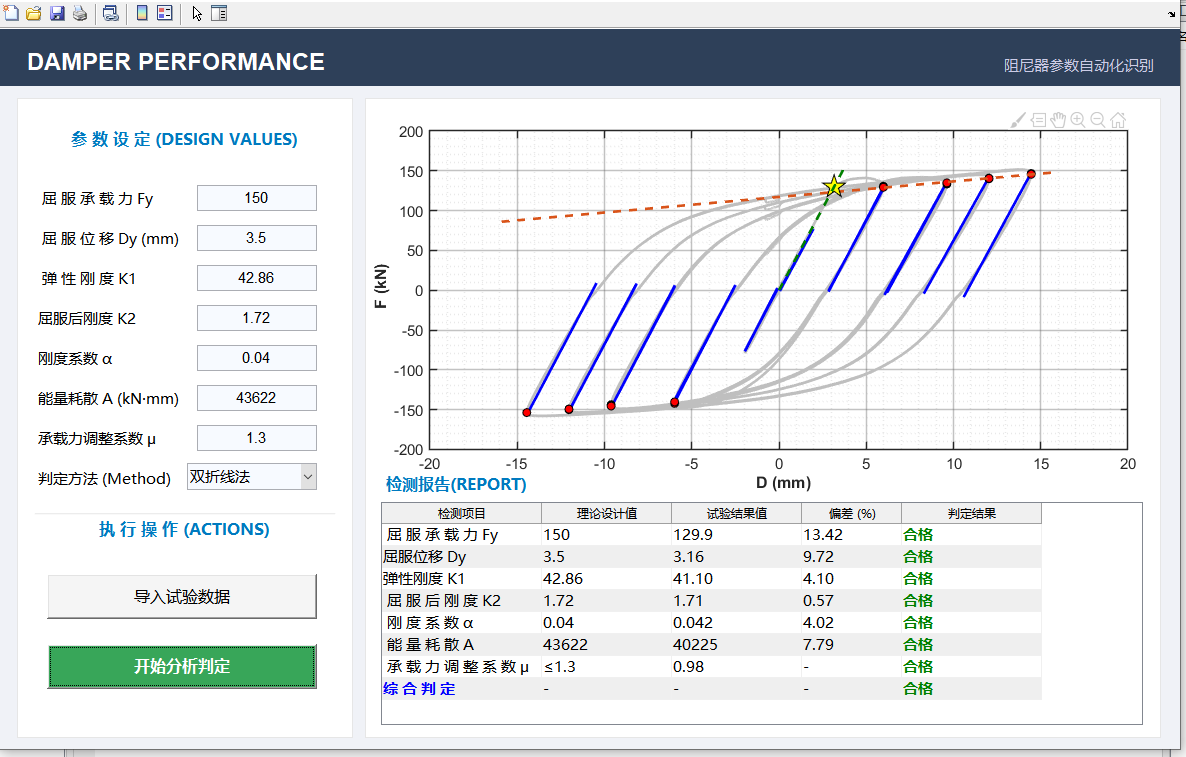
Task: Select the Zoom In magnifier above the plot
Action: (x=1078, y=120)
